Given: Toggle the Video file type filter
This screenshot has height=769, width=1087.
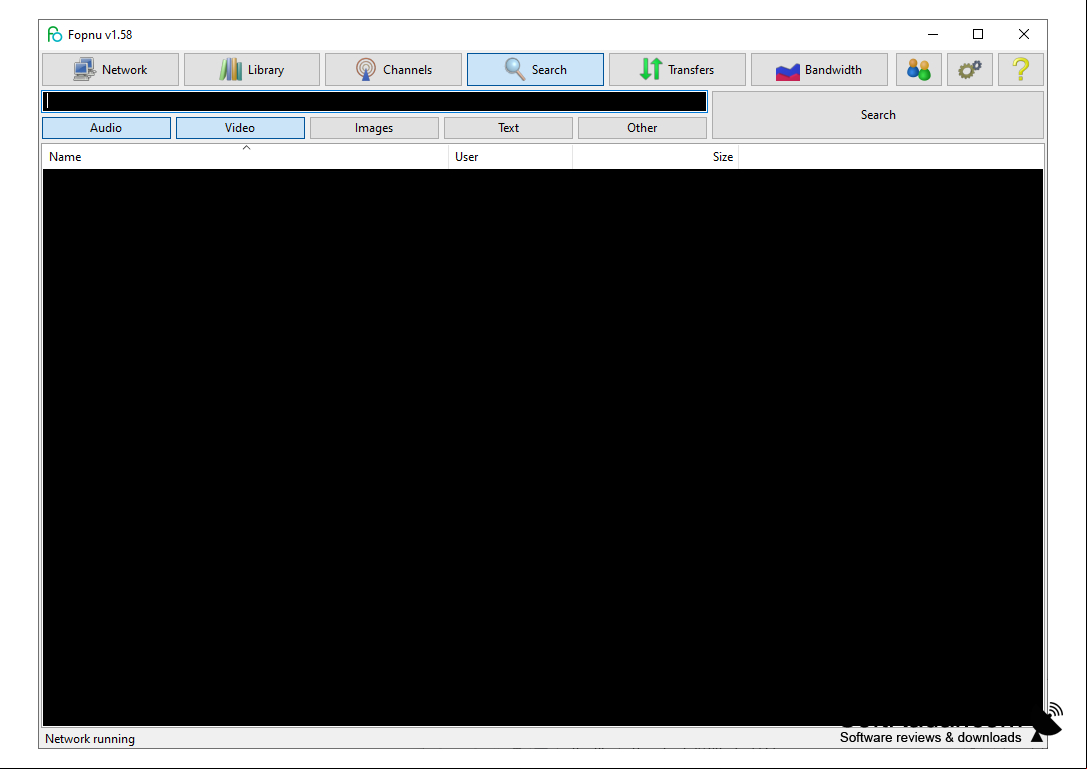Looking at the screenshot, I should 240,128.
